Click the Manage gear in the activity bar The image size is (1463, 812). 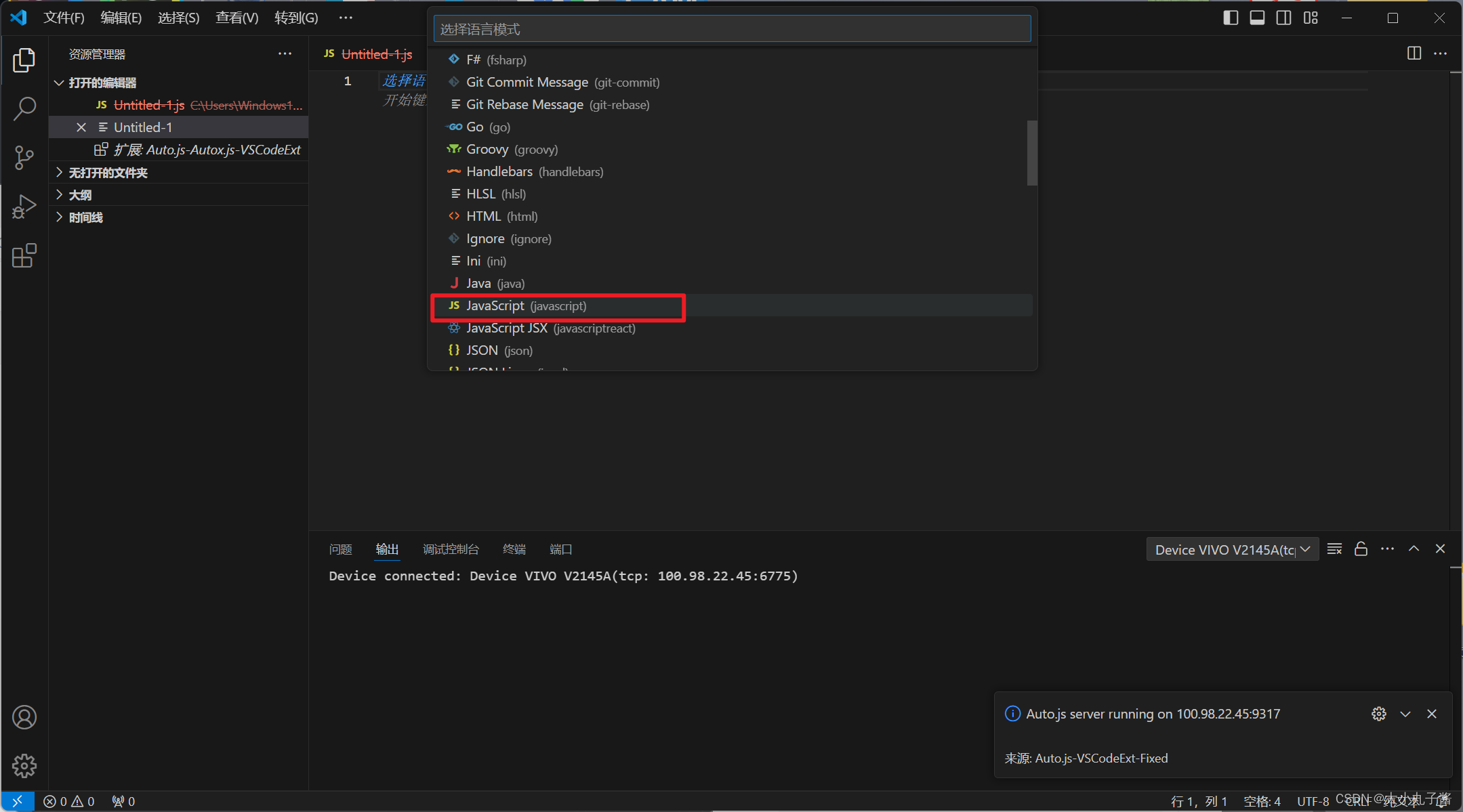tap(24, 766)
